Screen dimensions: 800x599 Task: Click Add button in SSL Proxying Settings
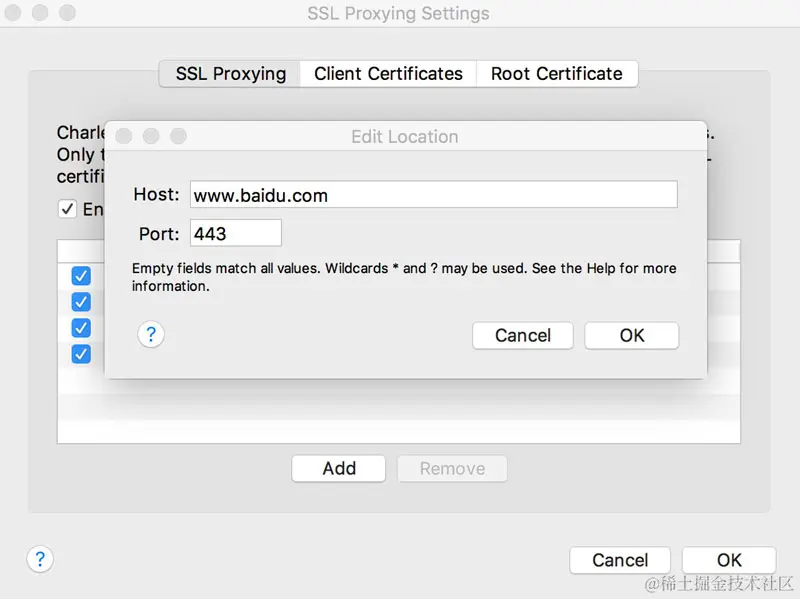(x=339, y=468)
